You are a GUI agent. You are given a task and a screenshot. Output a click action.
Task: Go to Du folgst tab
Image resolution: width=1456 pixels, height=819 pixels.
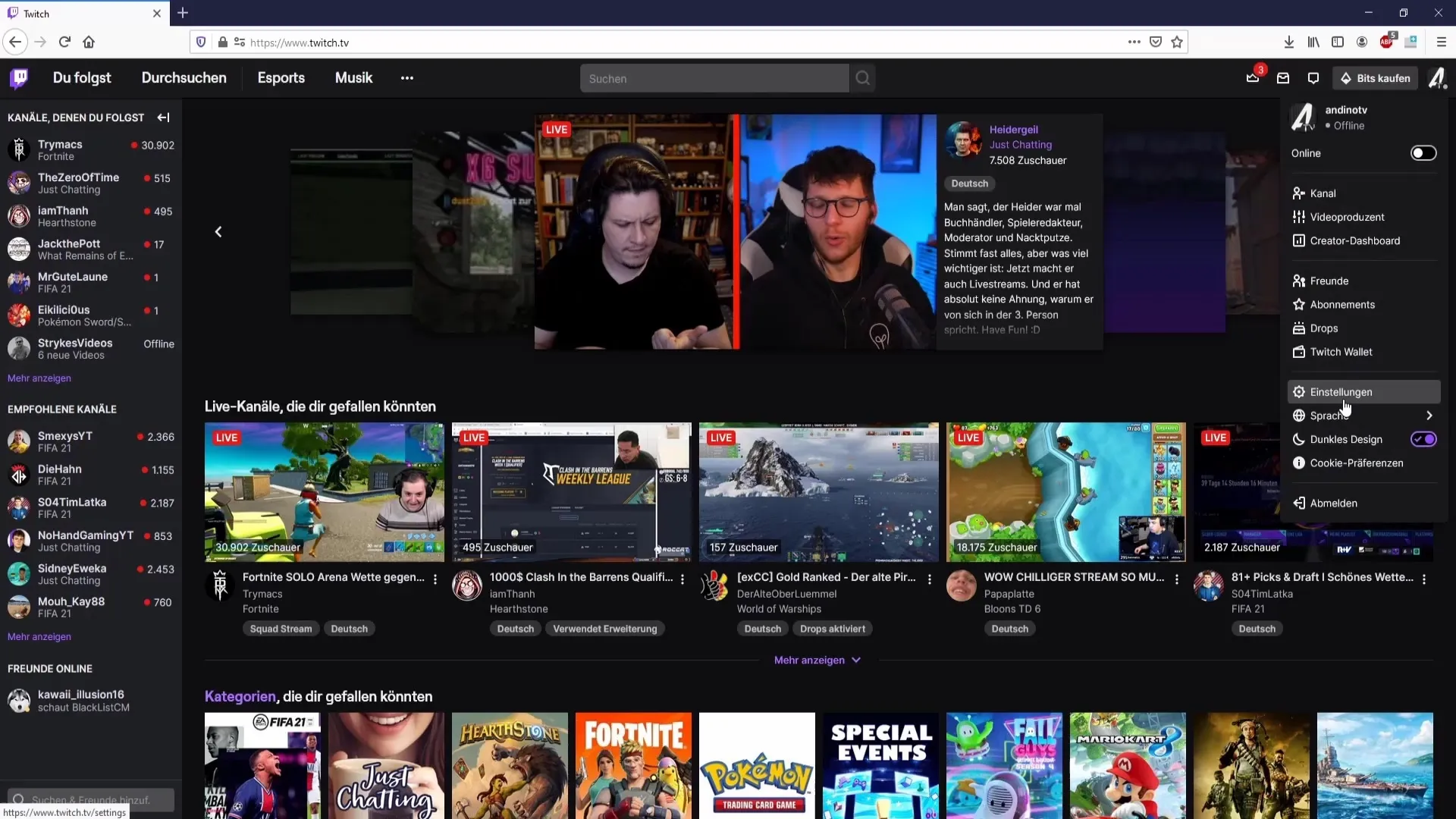point(82,78)
